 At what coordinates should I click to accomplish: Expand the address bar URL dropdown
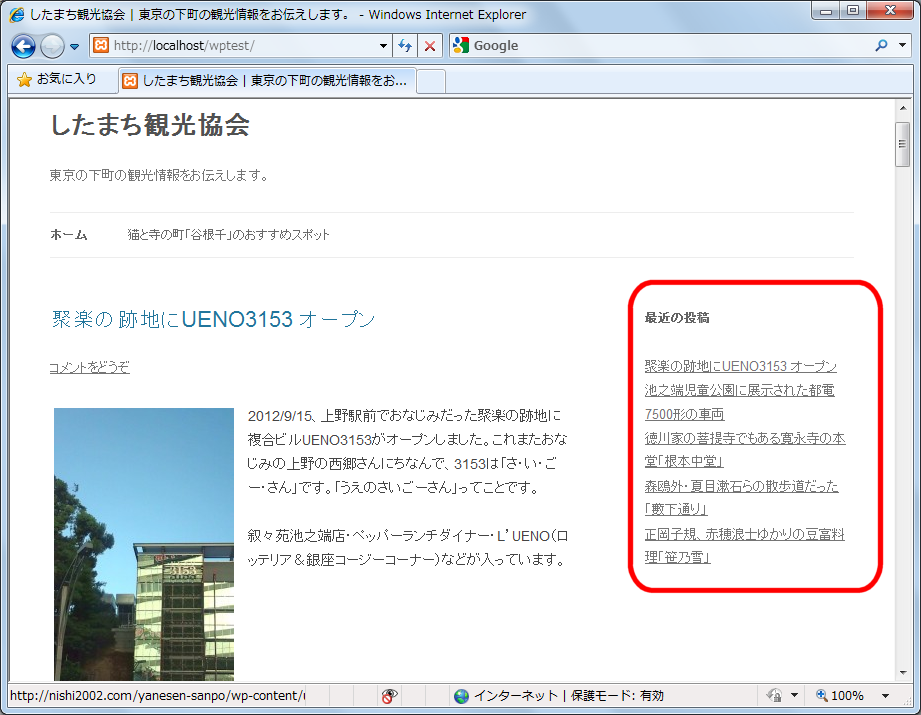tap(383, 46)
